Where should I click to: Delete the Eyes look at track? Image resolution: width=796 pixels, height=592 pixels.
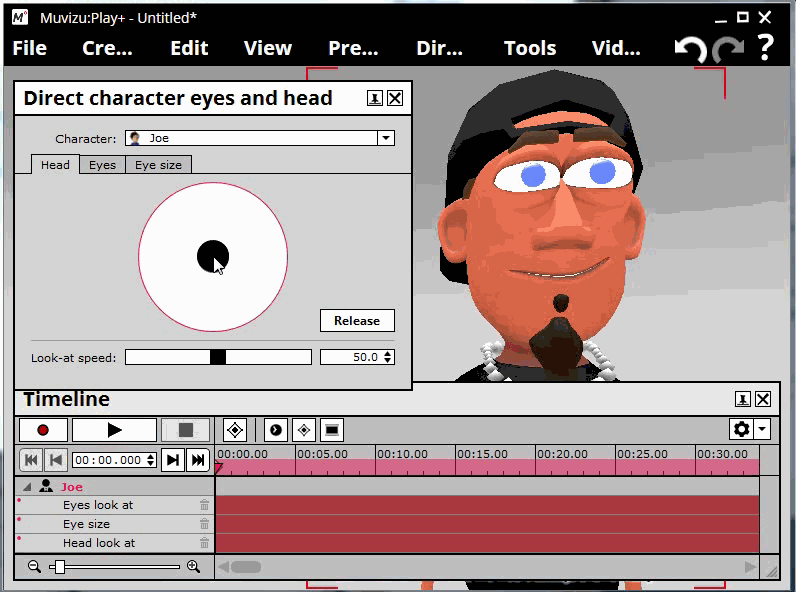[x=204, y=505]
